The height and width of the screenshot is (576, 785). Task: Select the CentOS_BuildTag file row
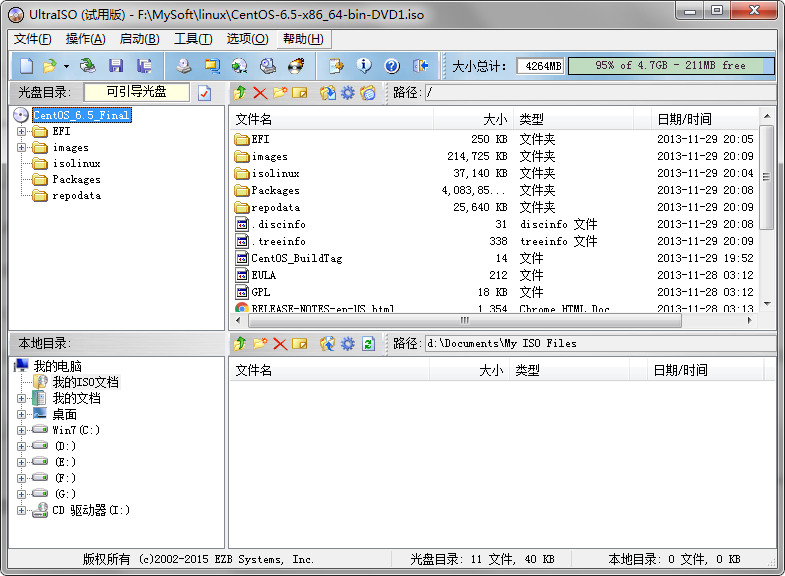(495, 259)
